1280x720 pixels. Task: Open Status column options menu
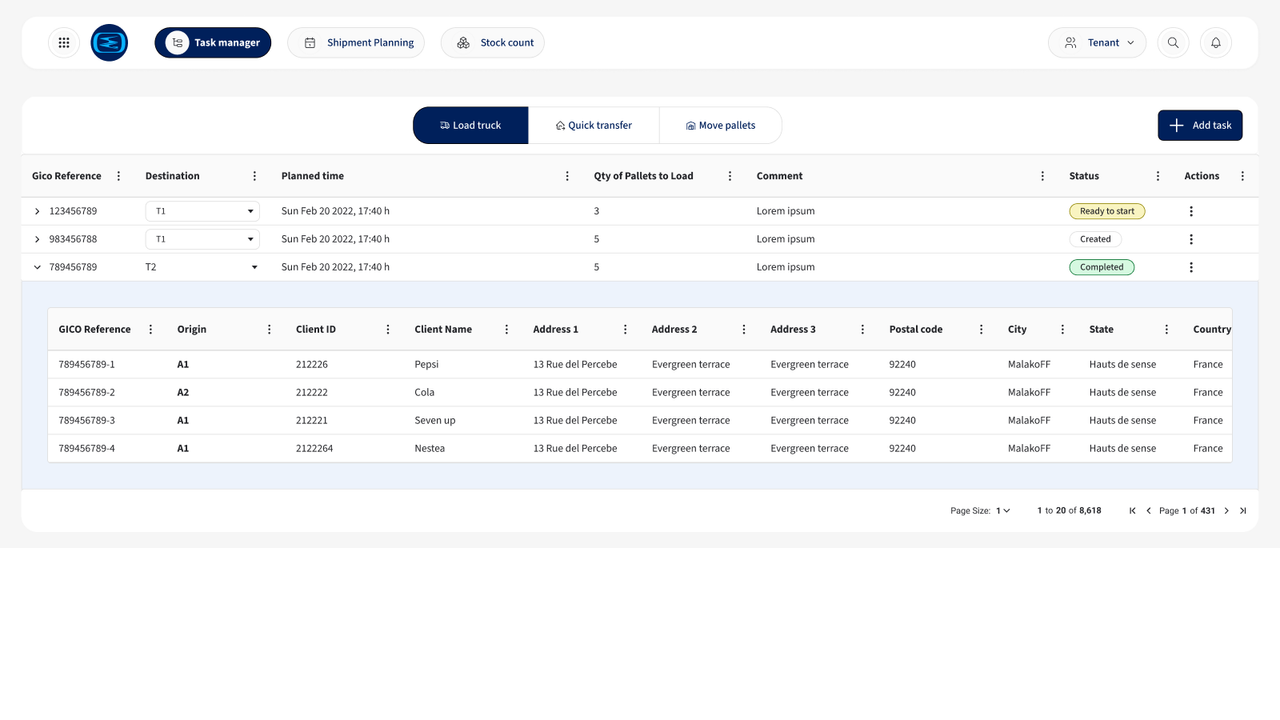coord(1158,176)
